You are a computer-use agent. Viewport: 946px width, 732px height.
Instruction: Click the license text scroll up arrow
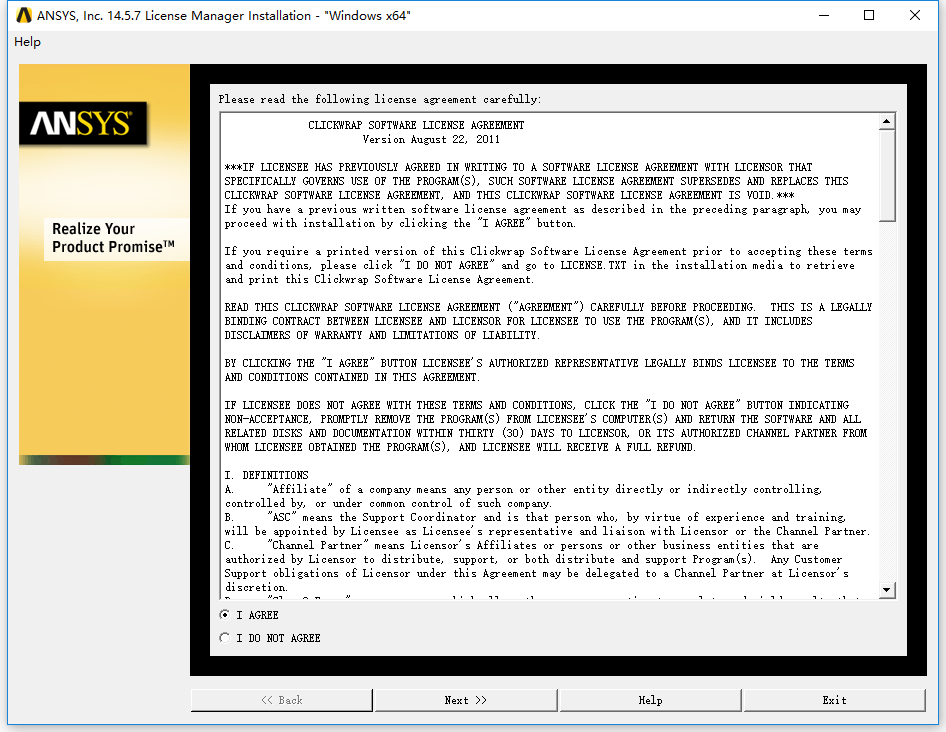(x=886, y=122)
